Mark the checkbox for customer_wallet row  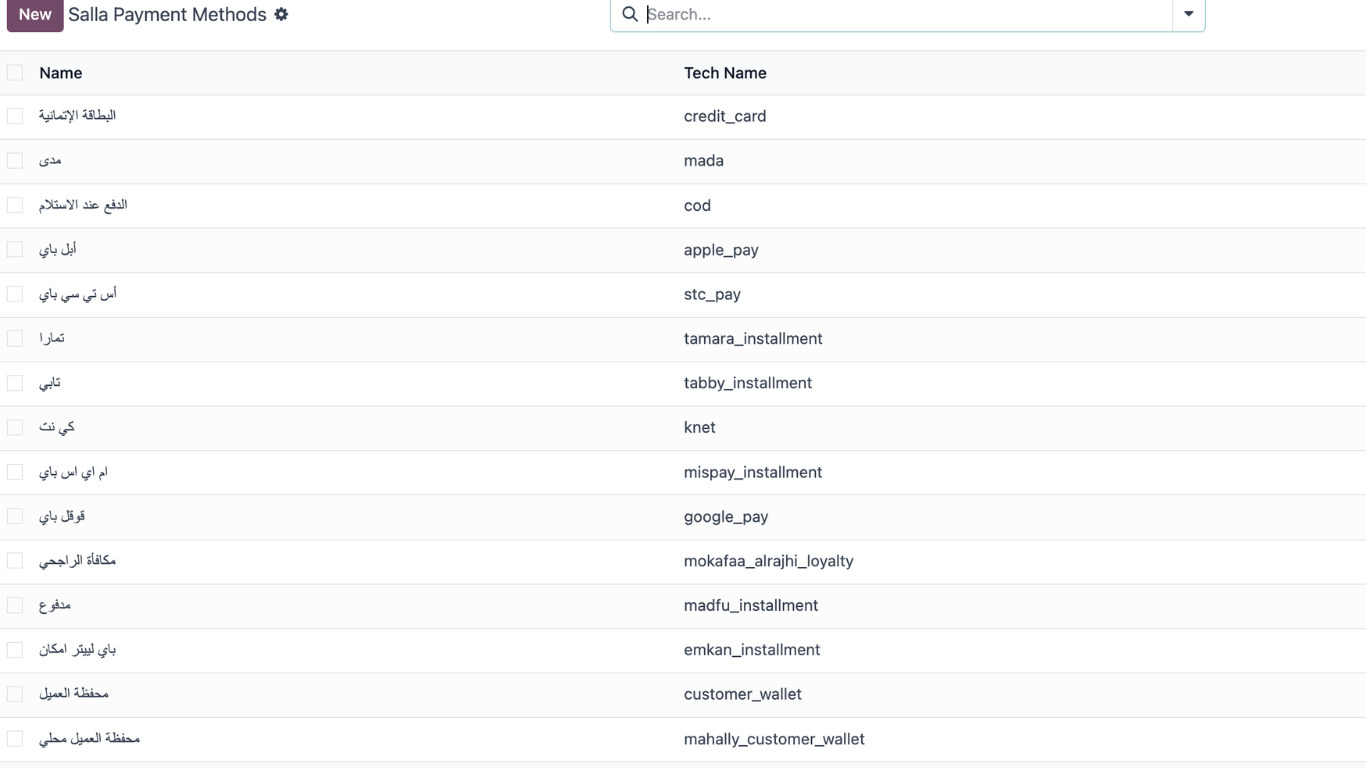tap(15, 694)
